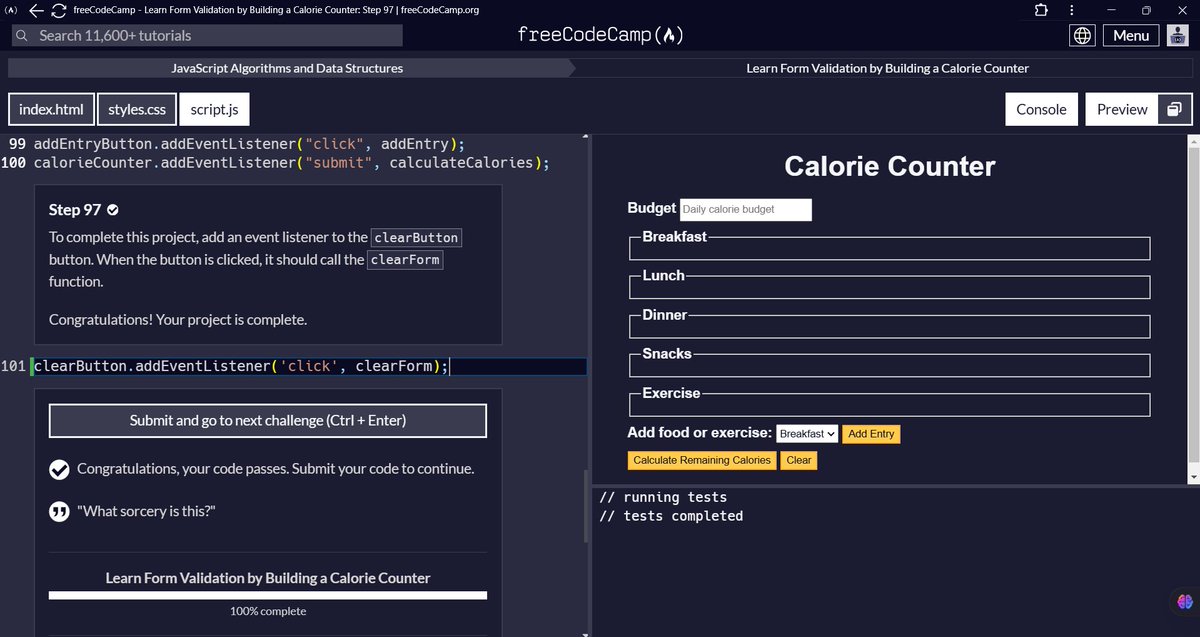This screenshot has width=1200, height=637.
Task: Click the Add Entry button
Action: (870, 434)
